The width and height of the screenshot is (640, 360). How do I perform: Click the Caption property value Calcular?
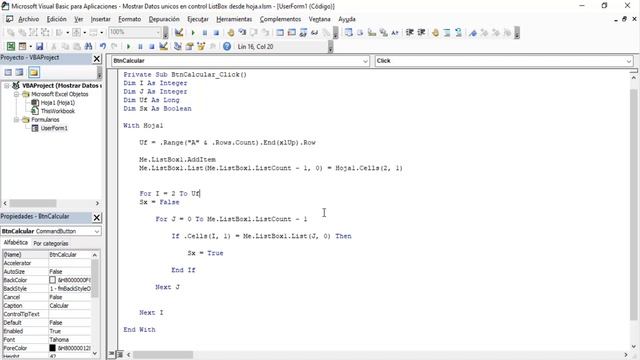coord(69,306)
